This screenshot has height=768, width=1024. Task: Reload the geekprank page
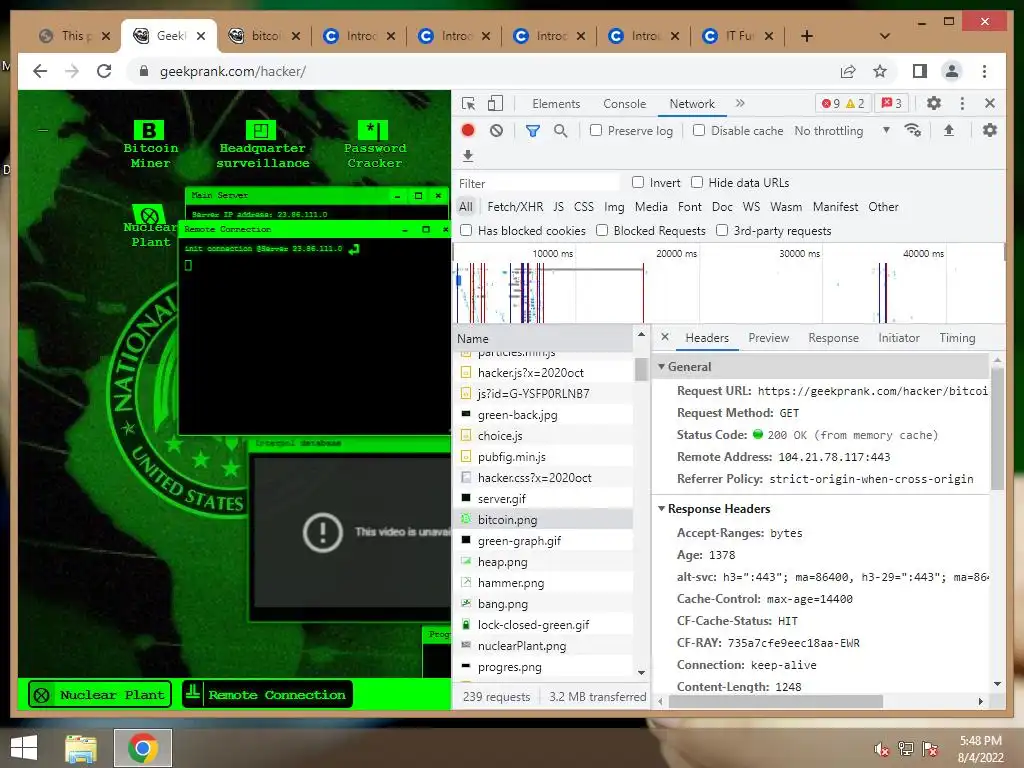click(104, 71)
